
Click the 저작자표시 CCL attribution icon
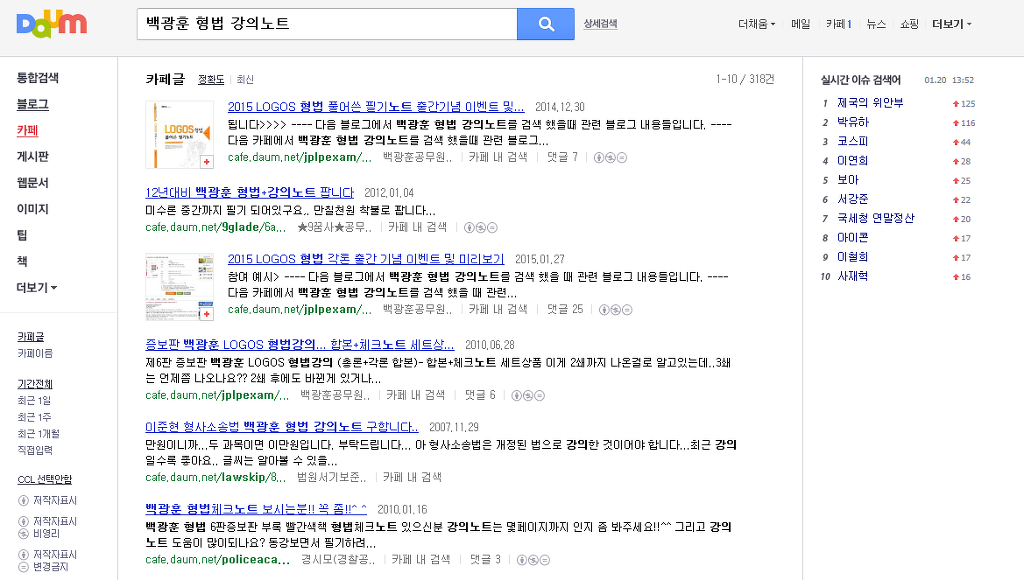(24, 500)
